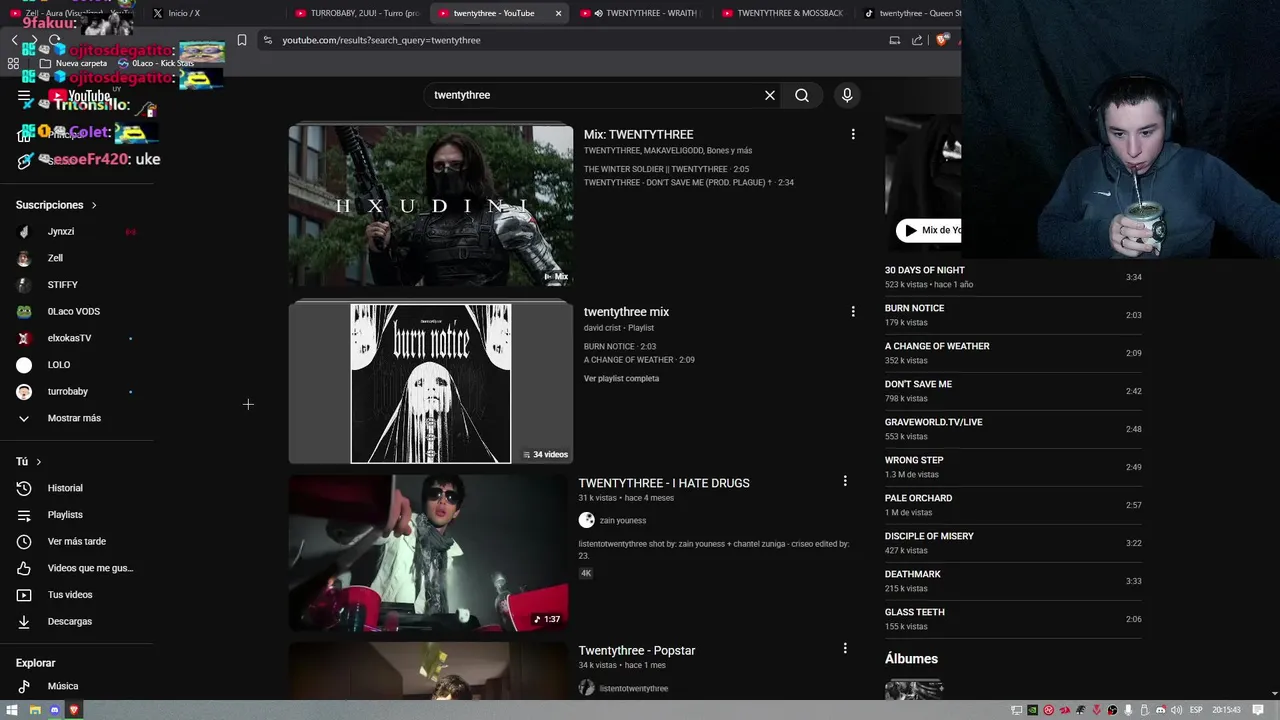Switch to twentythree - Queen tab

912,13
